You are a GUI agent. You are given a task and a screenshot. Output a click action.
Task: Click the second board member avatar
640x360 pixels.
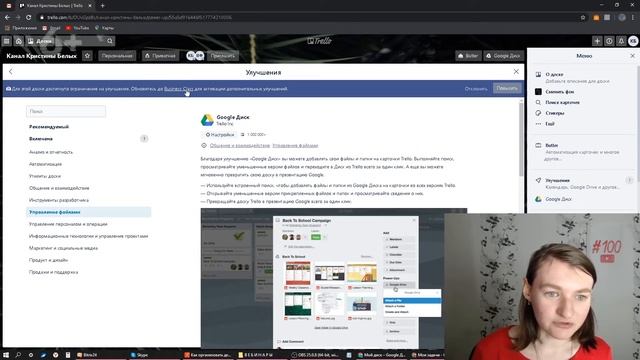click(200, 56)
